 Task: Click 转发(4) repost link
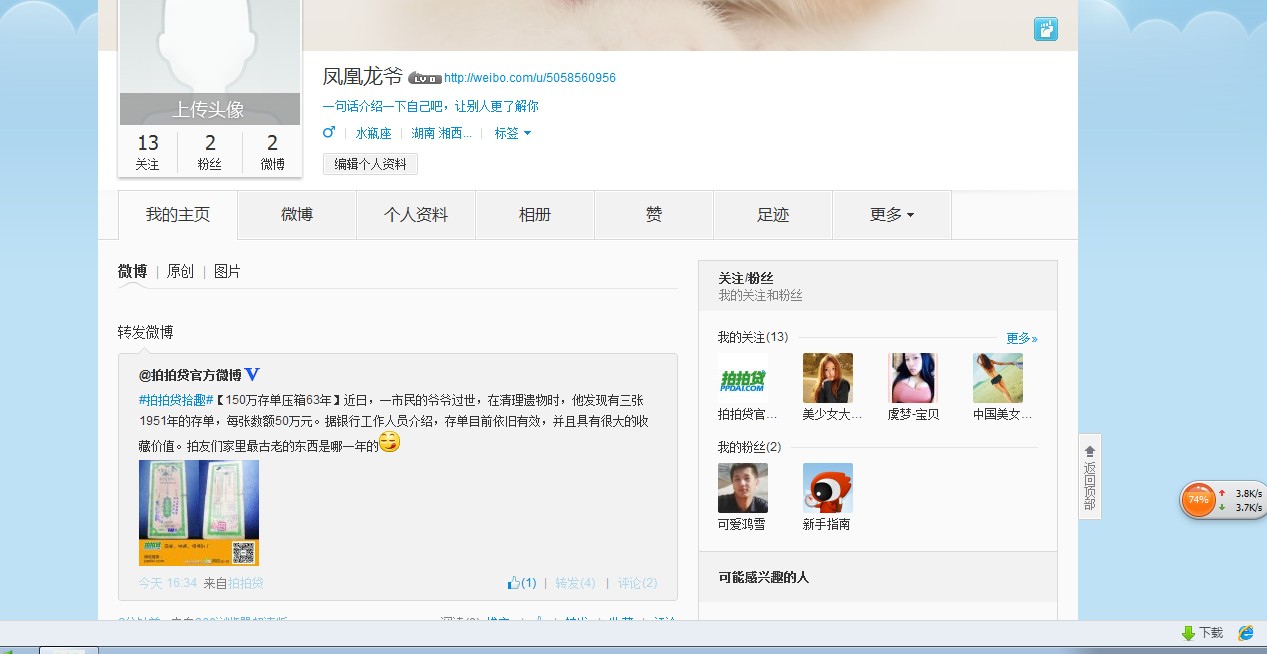coord(575,583)
